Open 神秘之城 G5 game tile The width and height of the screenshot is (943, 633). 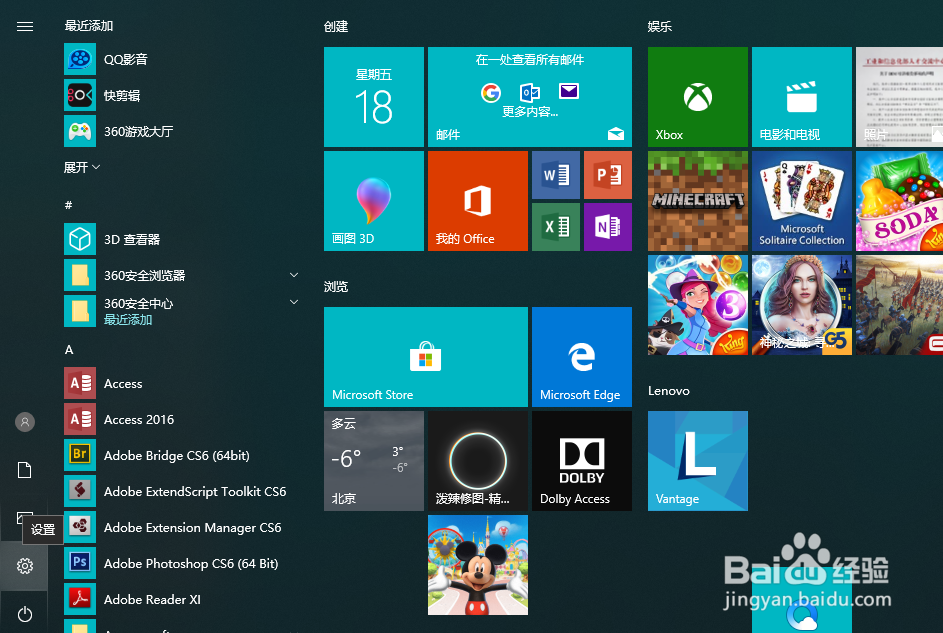[802, 305]
